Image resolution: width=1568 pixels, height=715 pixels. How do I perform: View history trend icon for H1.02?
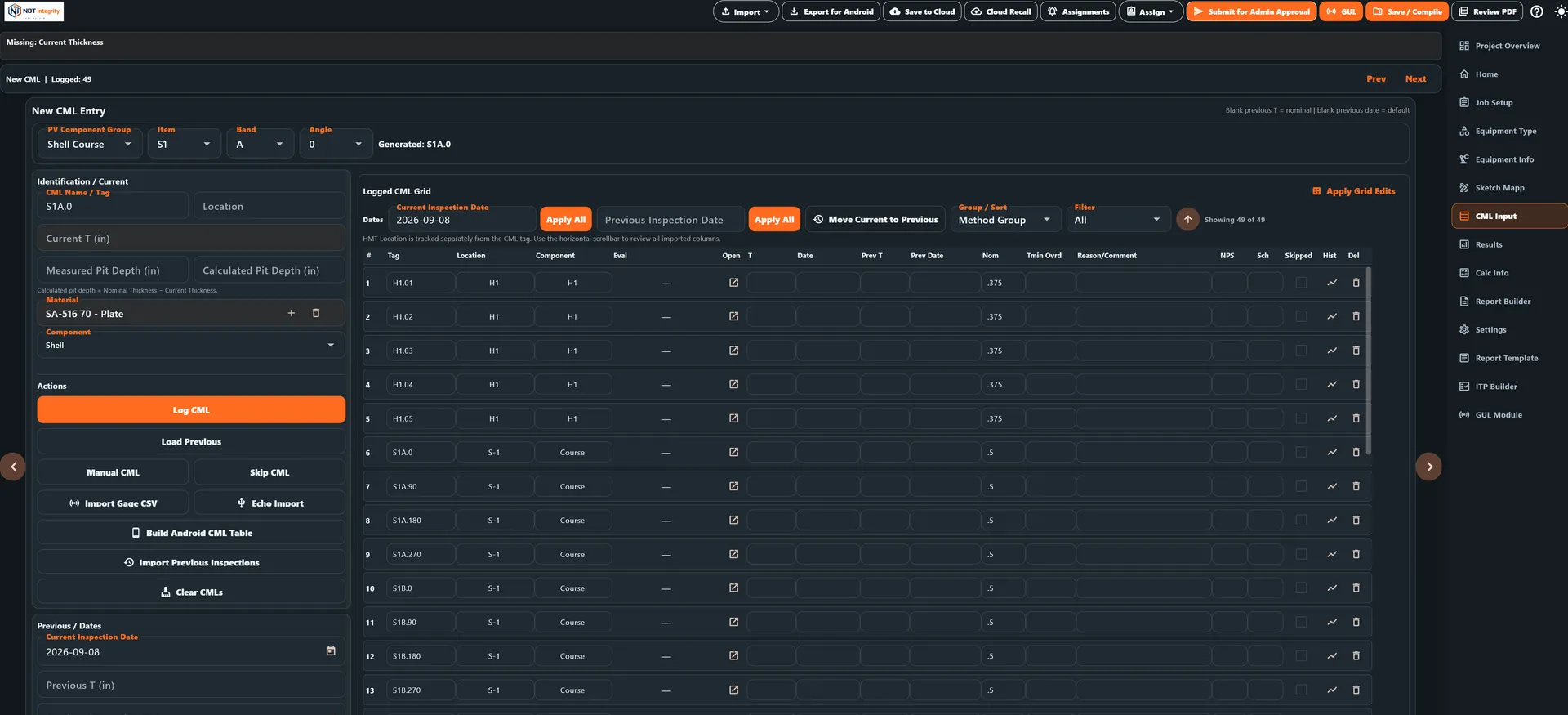tap(1332, 316)
